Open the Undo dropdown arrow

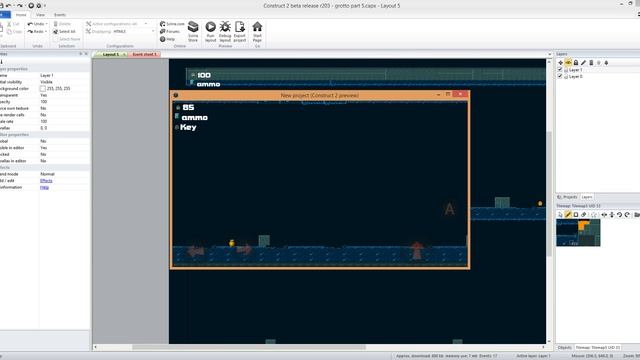[47, 24]
